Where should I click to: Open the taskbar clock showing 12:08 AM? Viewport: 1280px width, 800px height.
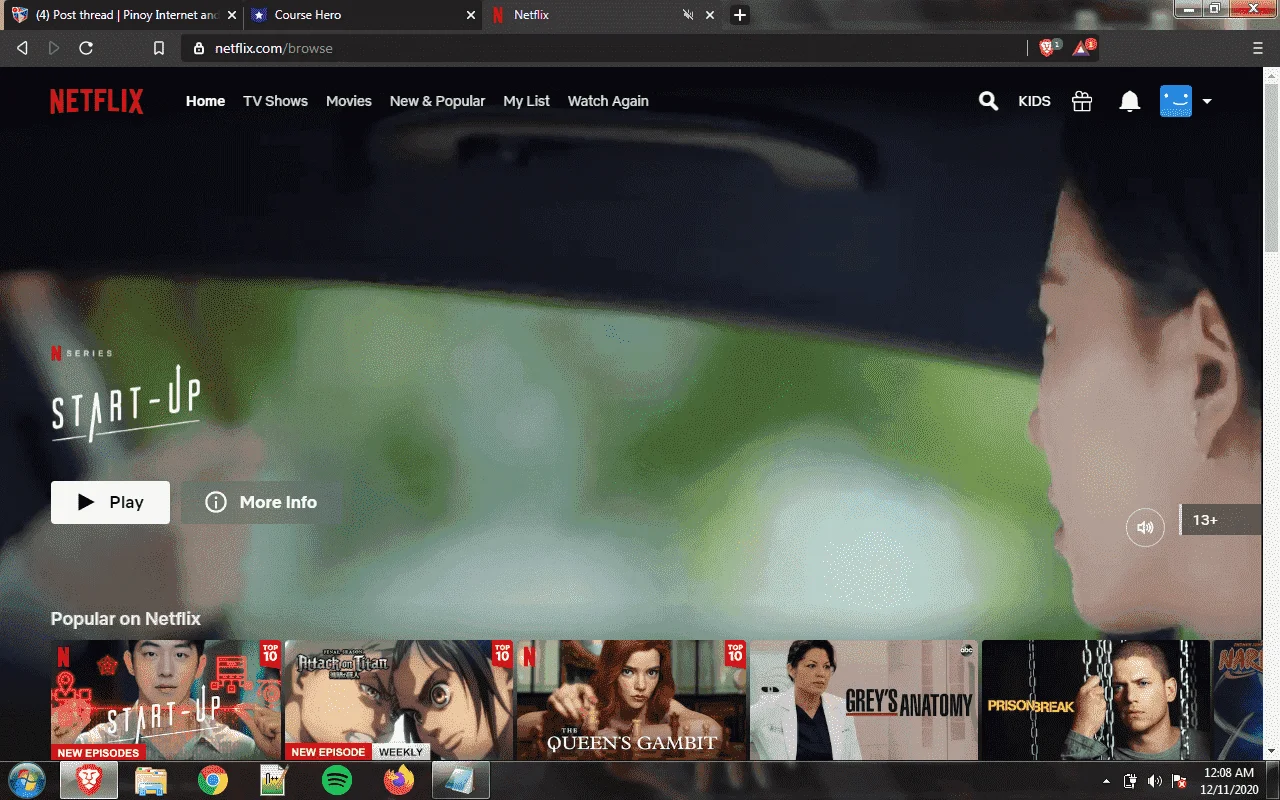coord(1230,781)
